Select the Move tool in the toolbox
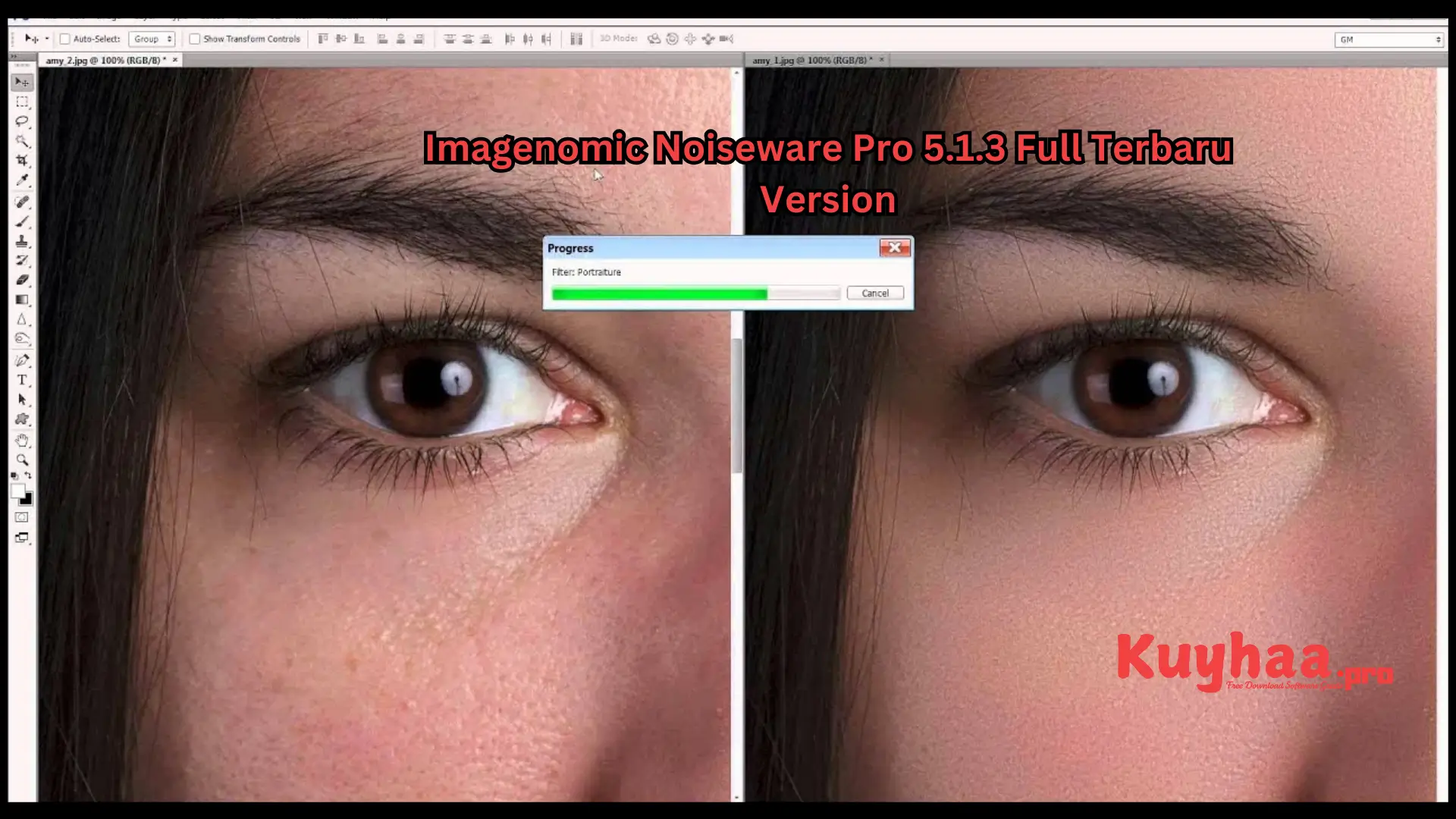This screenshot has height=819, width=1456. (x=22, y=82)
